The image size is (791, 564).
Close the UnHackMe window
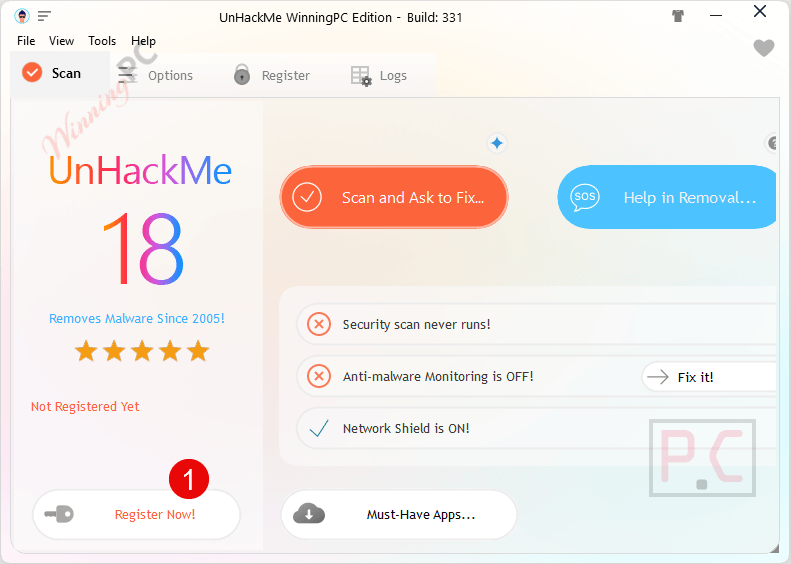pos(760,11)
